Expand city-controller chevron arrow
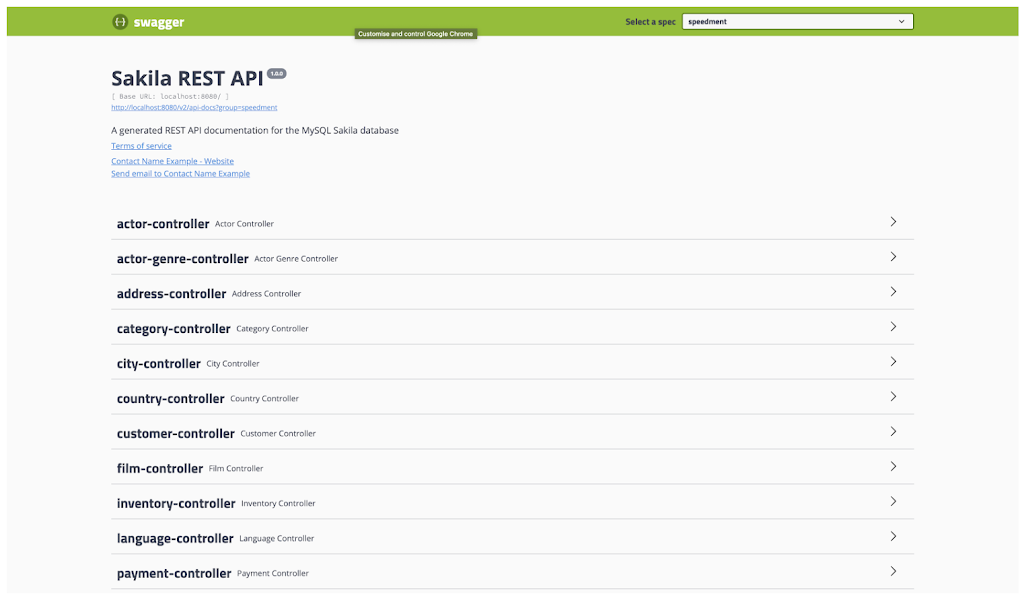 coord(893,362)
